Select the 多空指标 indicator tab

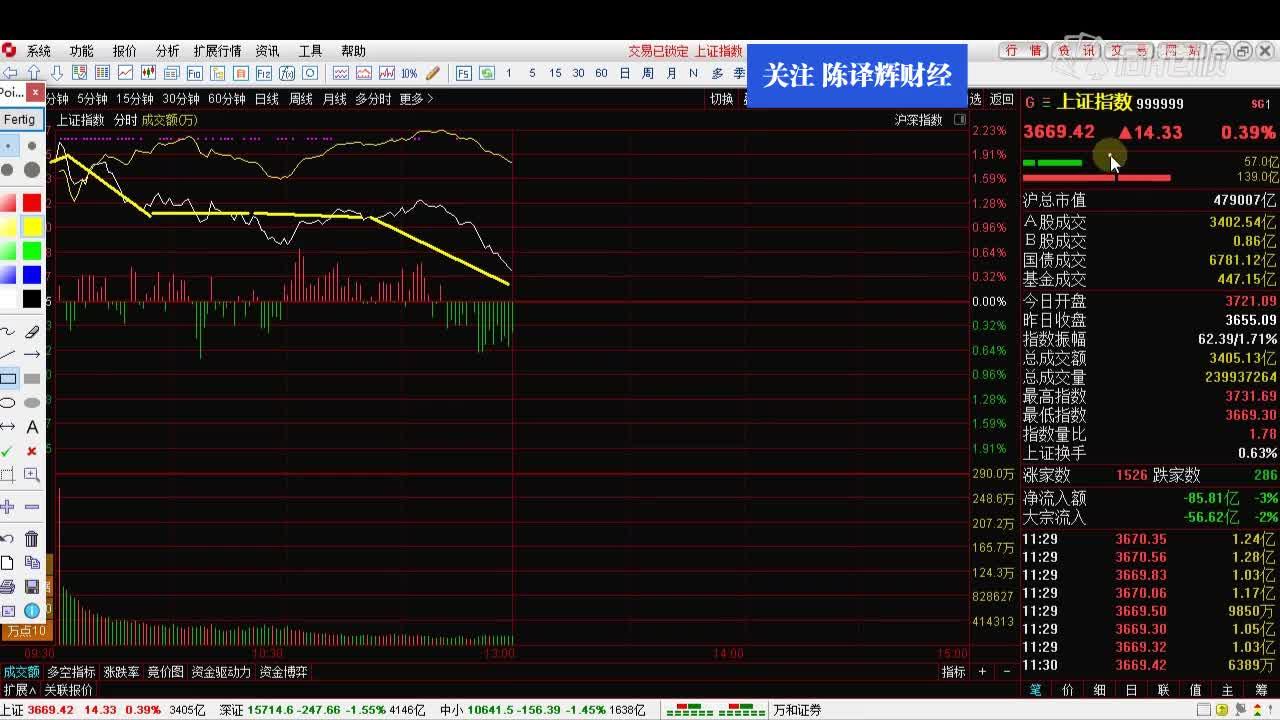click(72, 672)
